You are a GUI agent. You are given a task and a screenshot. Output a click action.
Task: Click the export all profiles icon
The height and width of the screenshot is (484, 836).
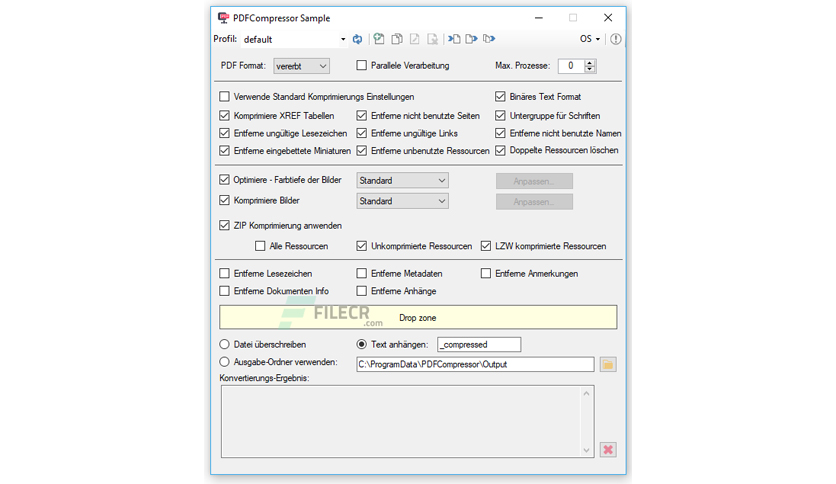click(489, 39)
